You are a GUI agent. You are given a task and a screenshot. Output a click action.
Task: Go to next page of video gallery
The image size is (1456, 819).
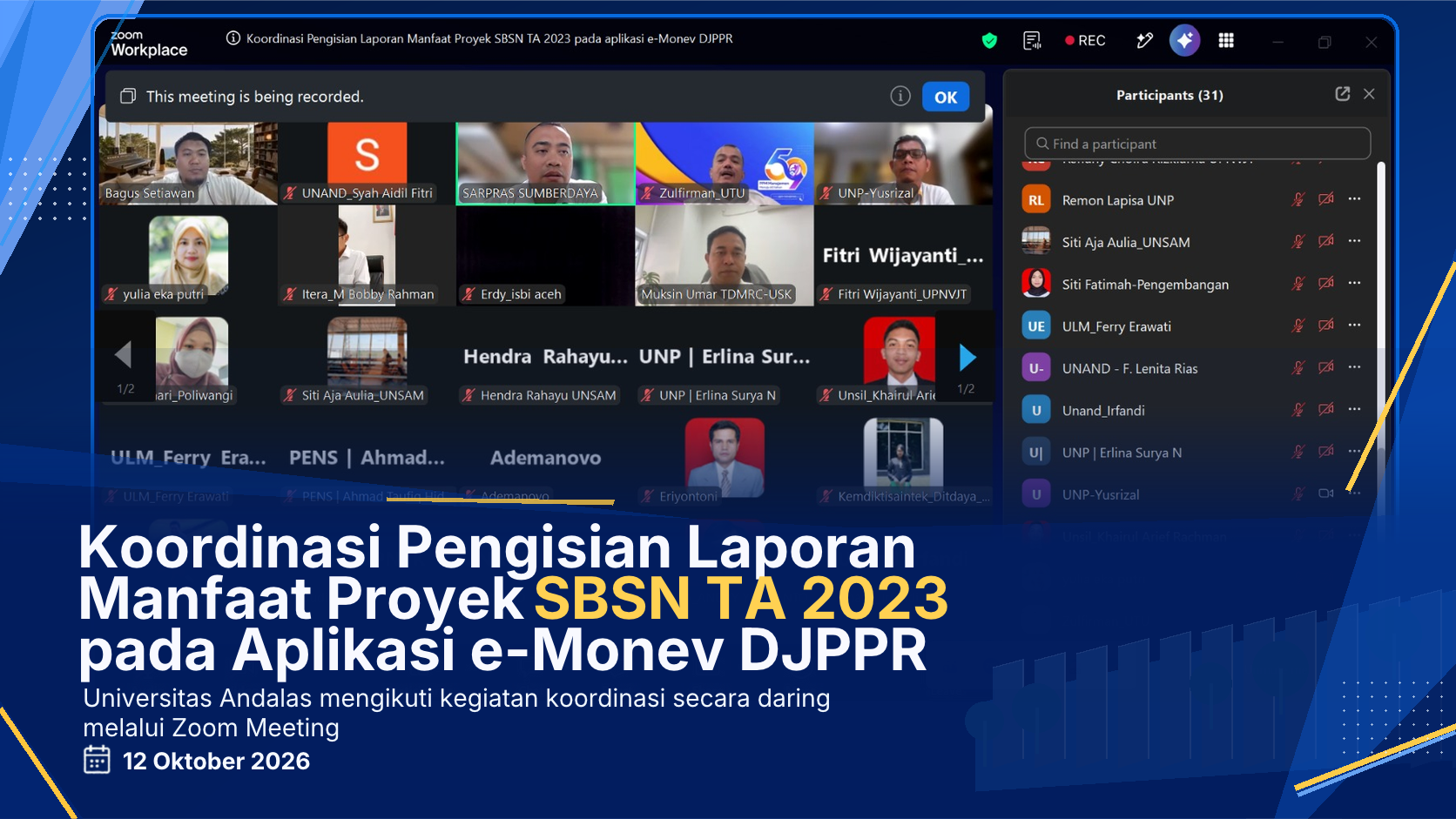click(x=967, y=357)
